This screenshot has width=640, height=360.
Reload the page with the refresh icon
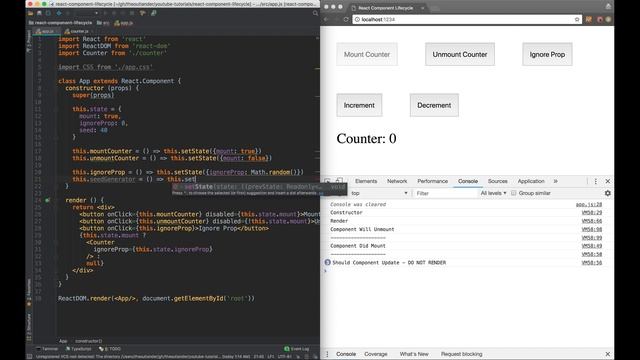click(x=345, y=19)
